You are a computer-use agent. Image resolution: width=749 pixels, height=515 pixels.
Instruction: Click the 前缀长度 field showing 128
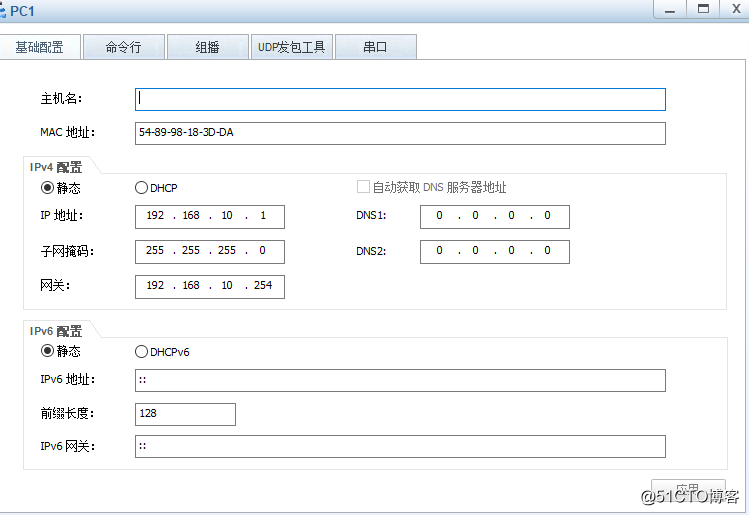coord(185,414)
